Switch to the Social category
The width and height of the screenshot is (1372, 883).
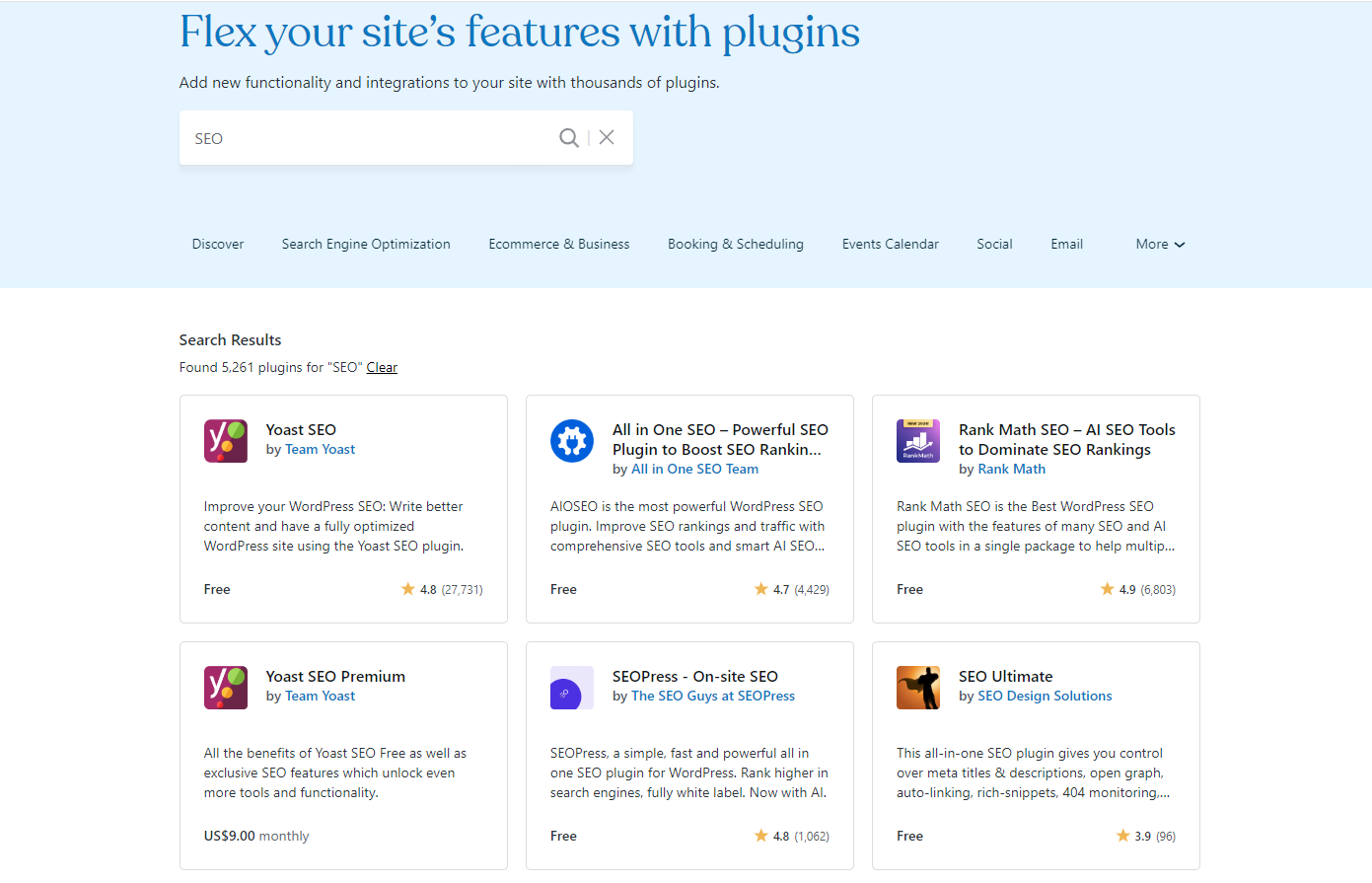click(x=994, y=244)
